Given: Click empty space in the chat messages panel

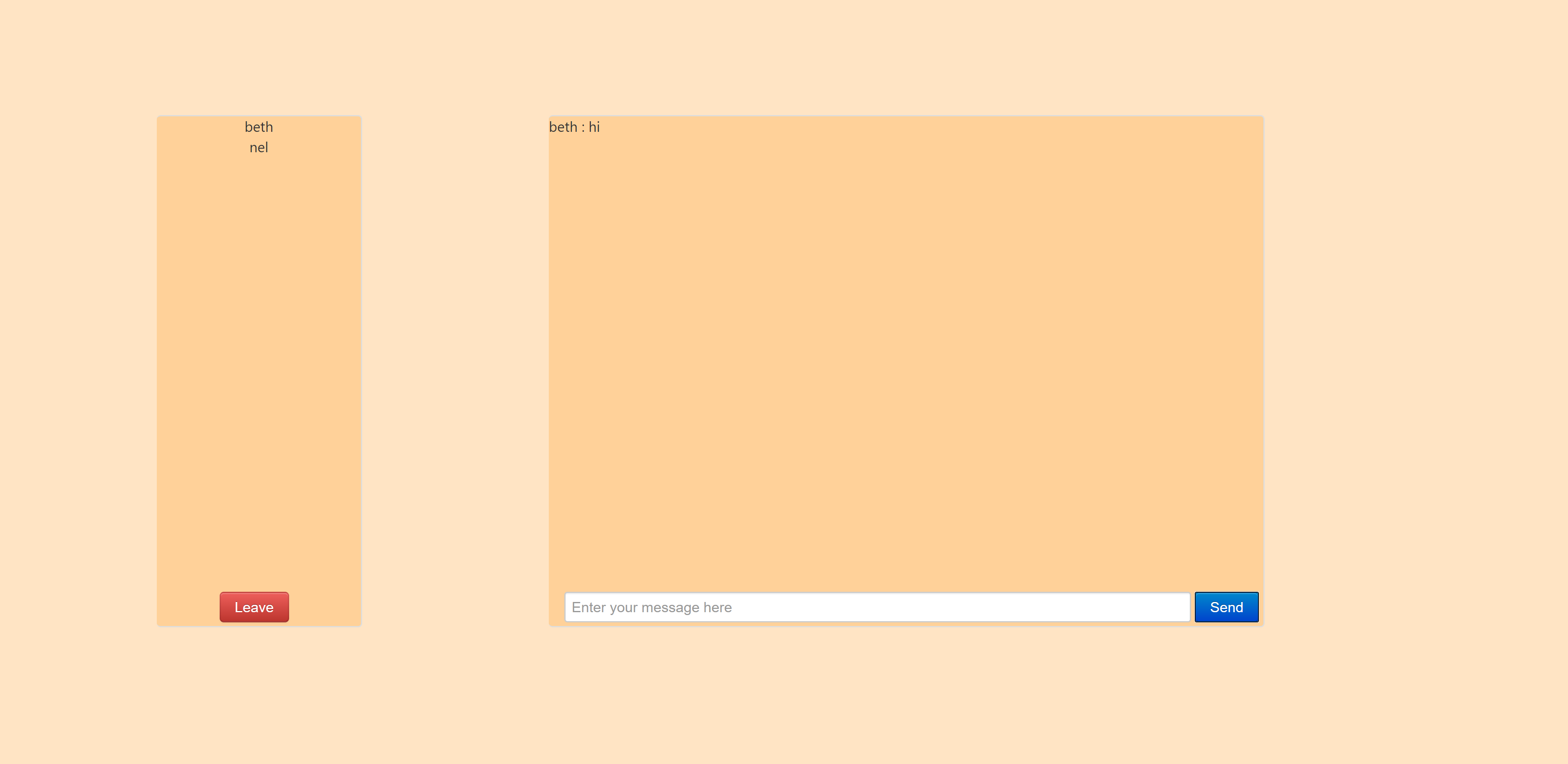Looking at the screenshot, I should coord(906,353).
